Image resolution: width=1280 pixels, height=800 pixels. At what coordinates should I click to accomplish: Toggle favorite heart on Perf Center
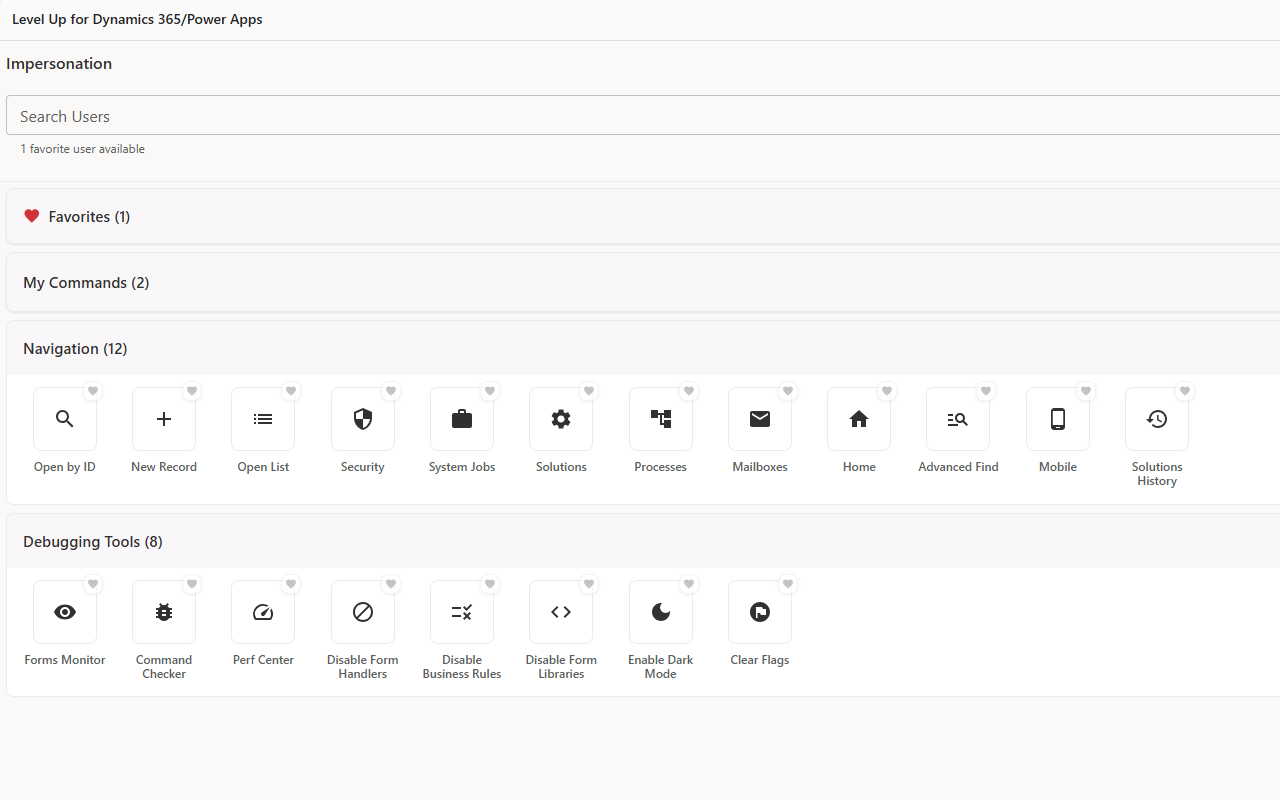[291, 584]
